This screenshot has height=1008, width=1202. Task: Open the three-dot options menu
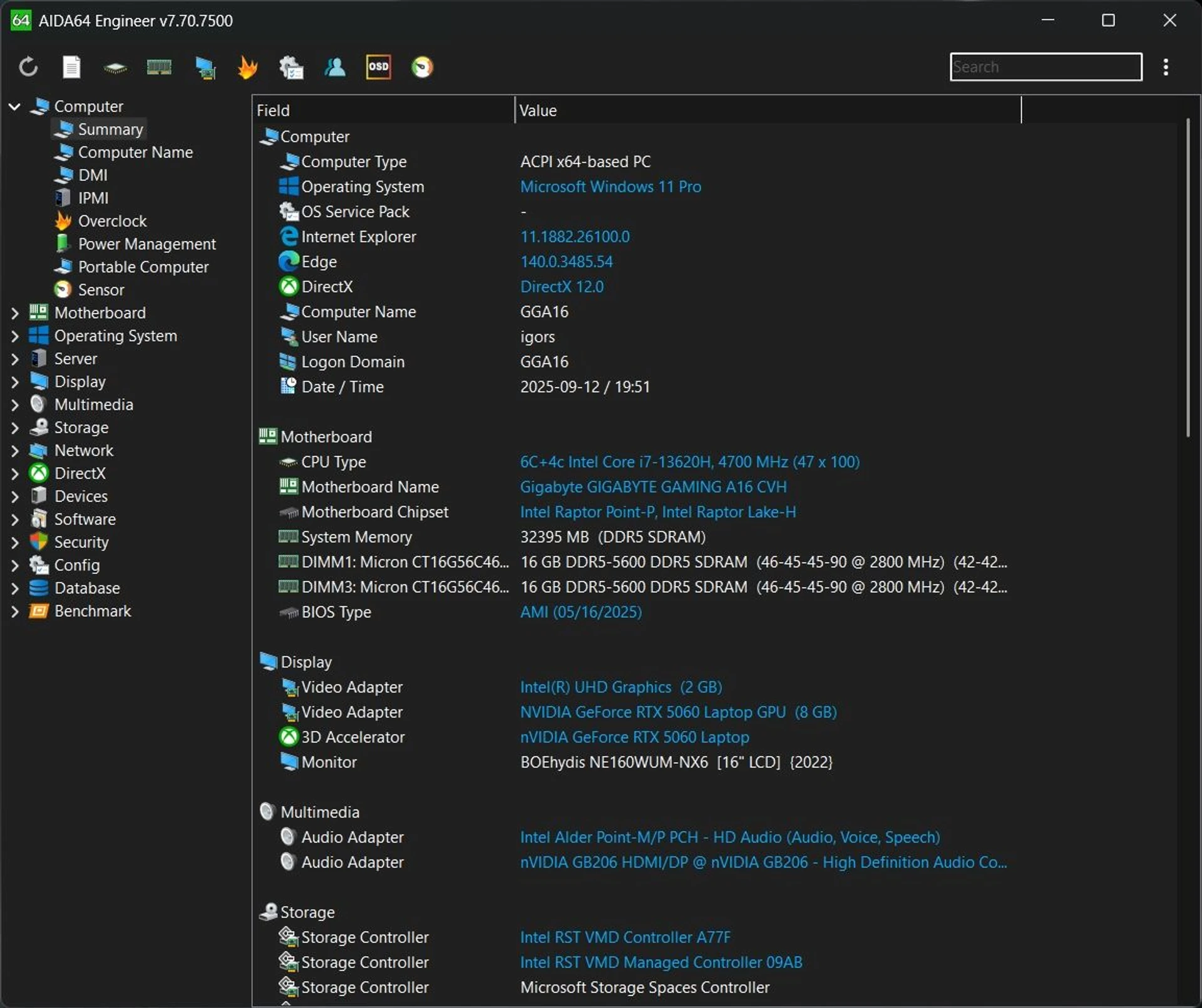coord(1166,67)
